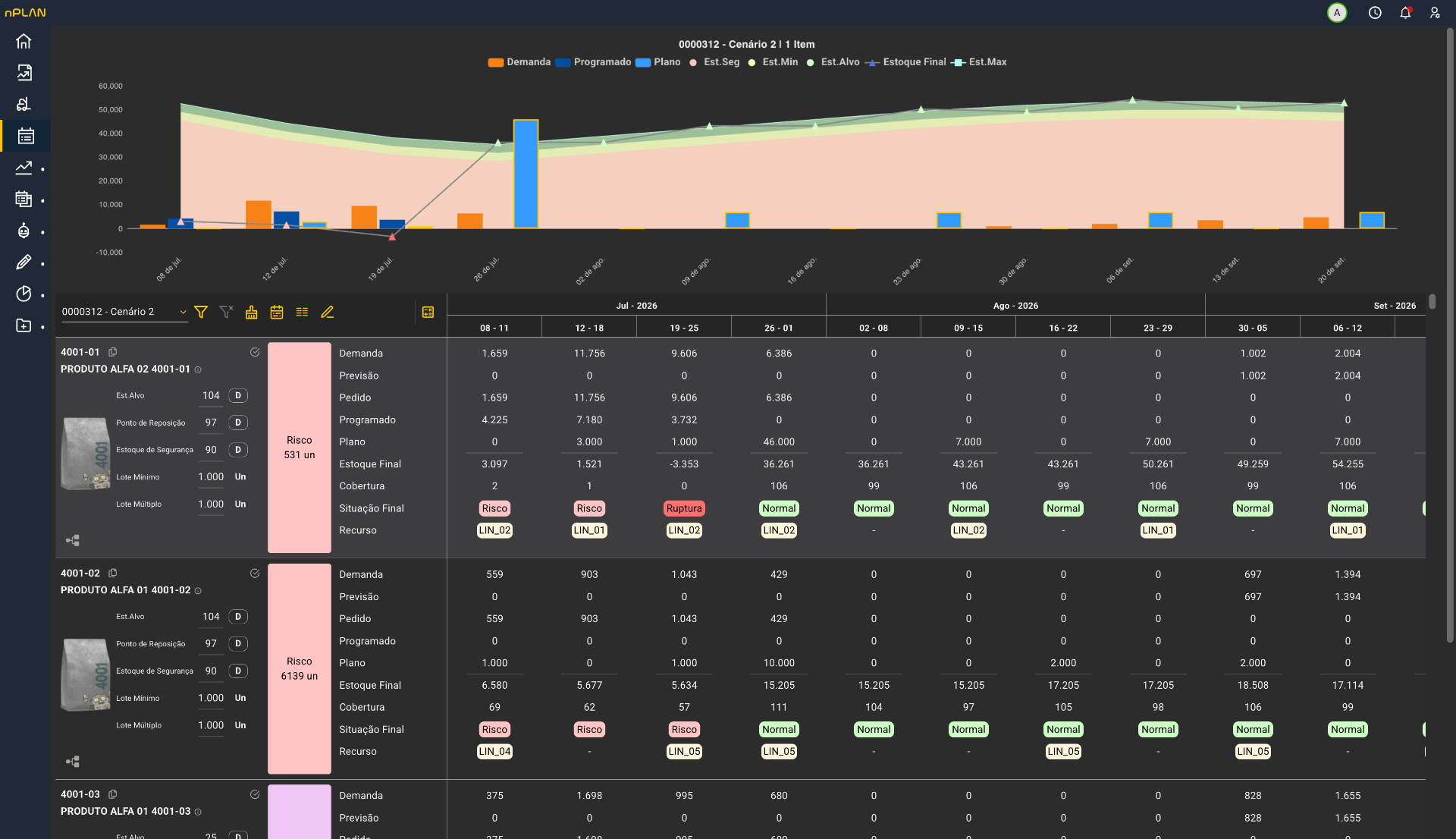Open the forklift logistics sidebar icon
This screenshot has width=1456, height=839.
(24, 104)
